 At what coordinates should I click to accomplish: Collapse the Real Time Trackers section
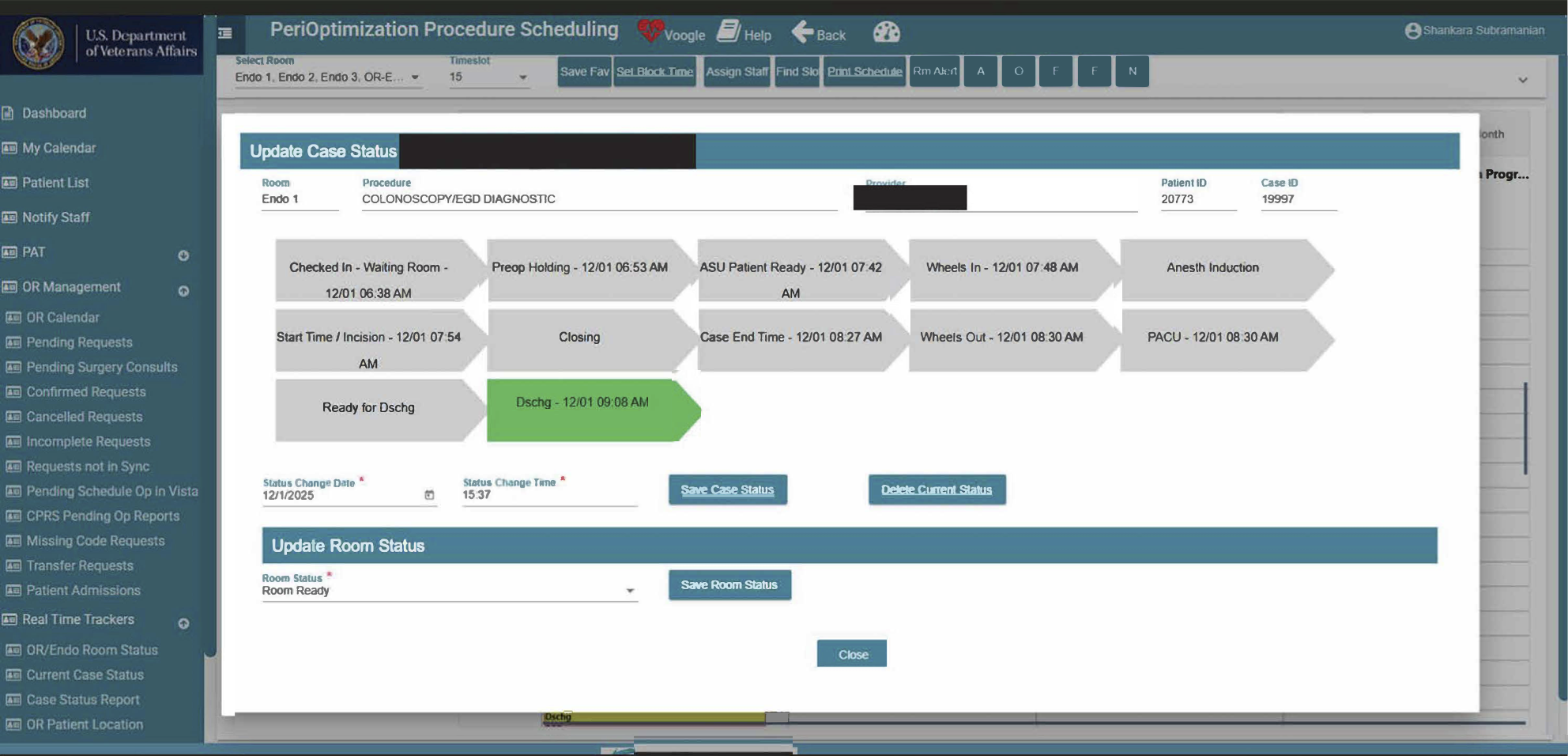click(183, 623)
